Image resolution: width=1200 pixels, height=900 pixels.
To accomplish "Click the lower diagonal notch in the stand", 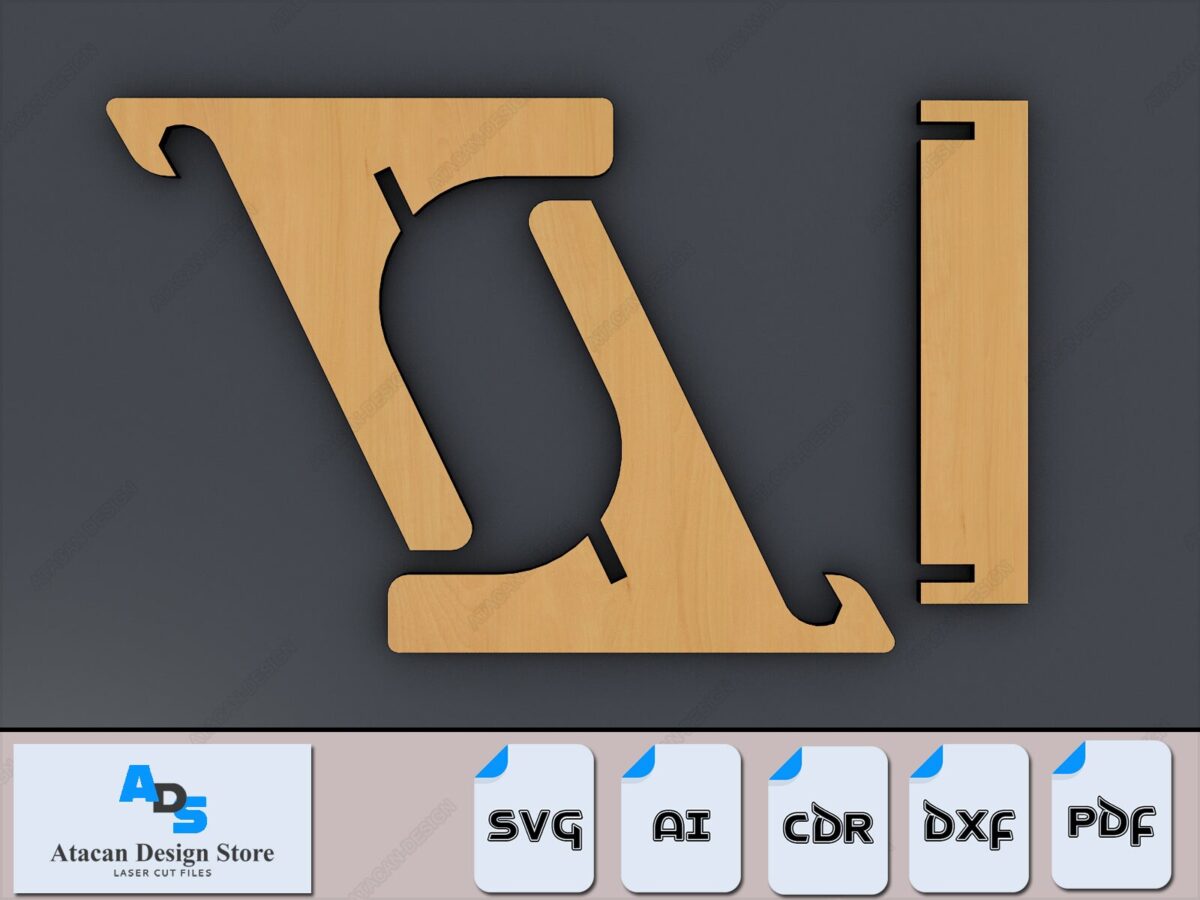I will point(607,556).
